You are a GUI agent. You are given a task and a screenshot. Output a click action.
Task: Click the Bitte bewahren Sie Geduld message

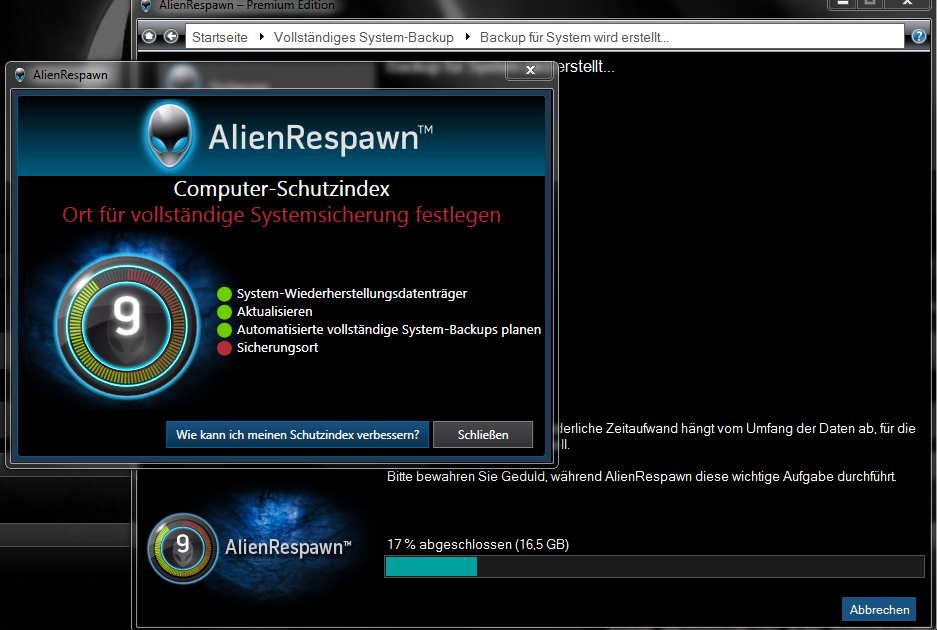pyautogui.click(x=642, y=476)
